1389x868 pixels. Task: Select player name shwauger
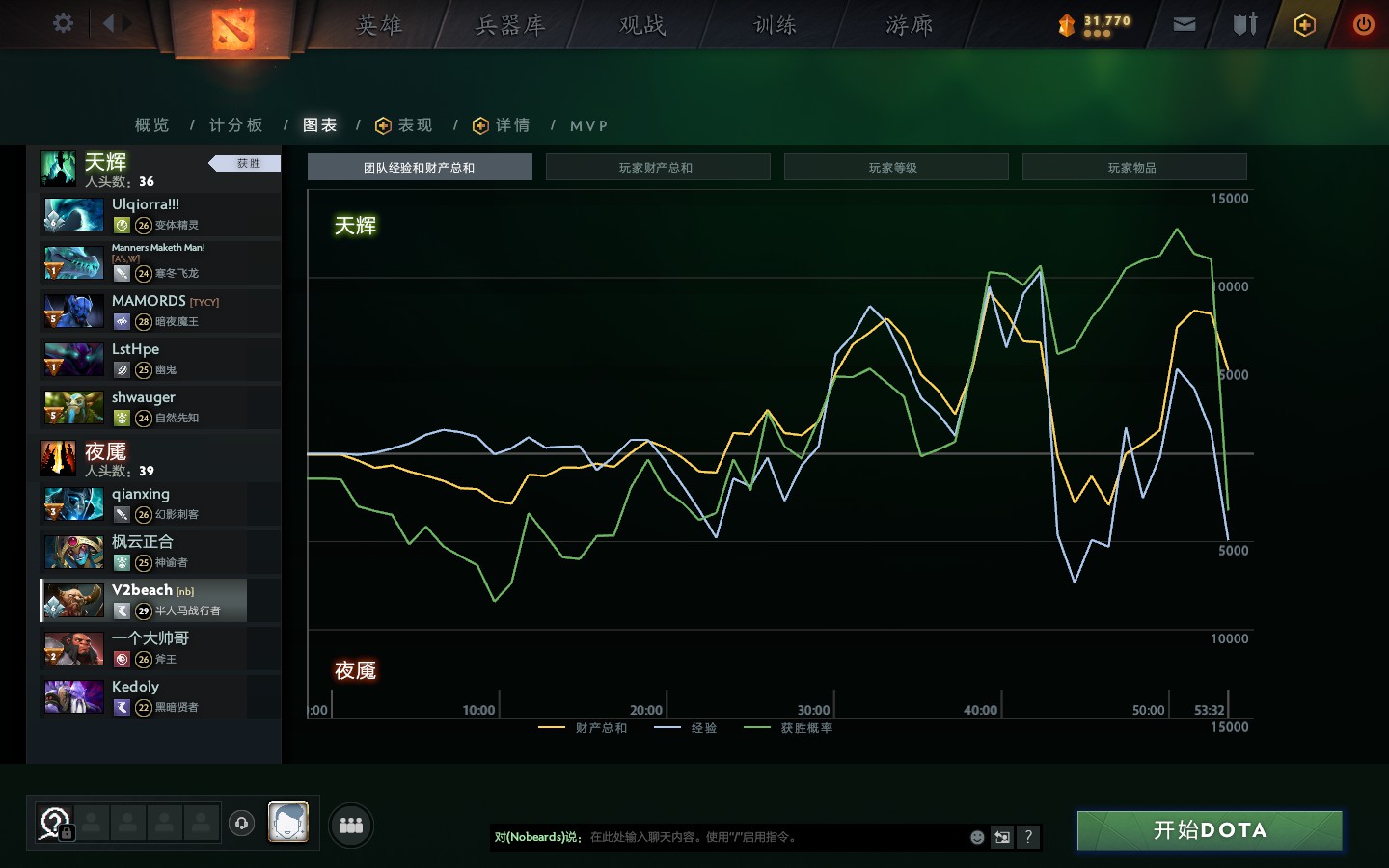[x=144, y=397]
